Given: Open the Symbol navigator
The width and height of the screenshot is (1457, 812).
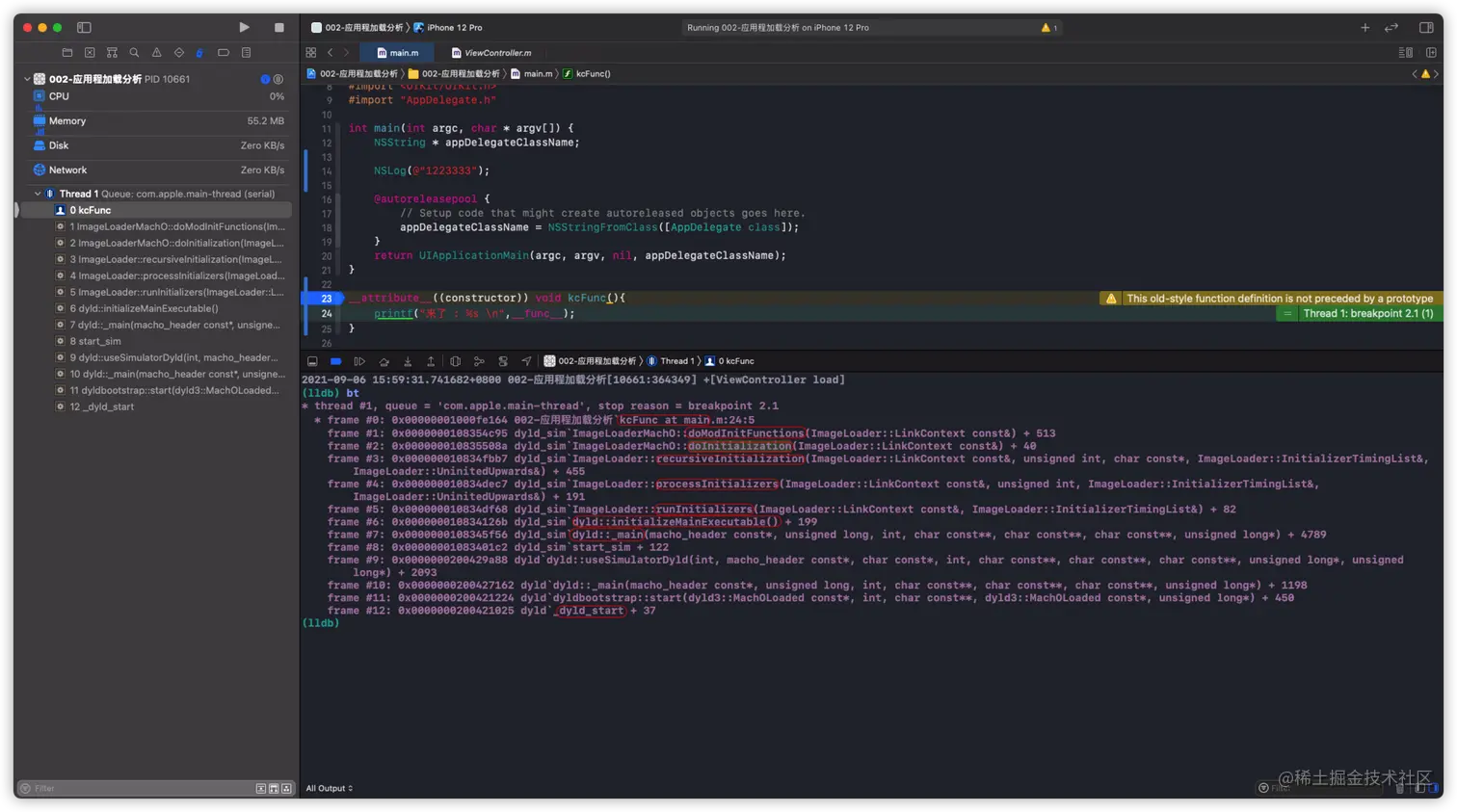Looking at the screenshot, I should click(x=112, y=53).
